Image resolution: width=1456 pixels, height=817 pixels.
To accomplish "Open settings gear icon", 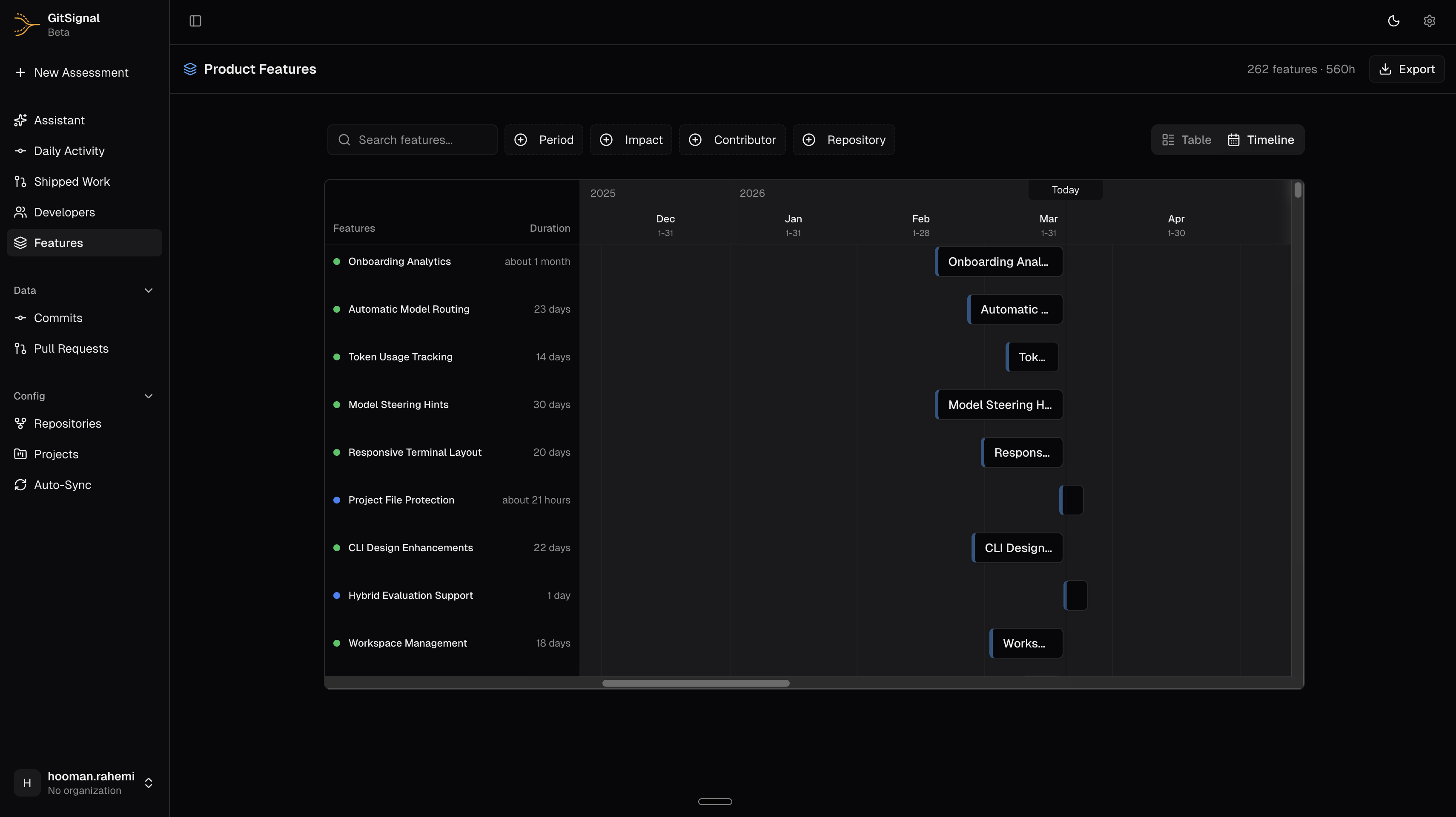I will click(1429, 21).
